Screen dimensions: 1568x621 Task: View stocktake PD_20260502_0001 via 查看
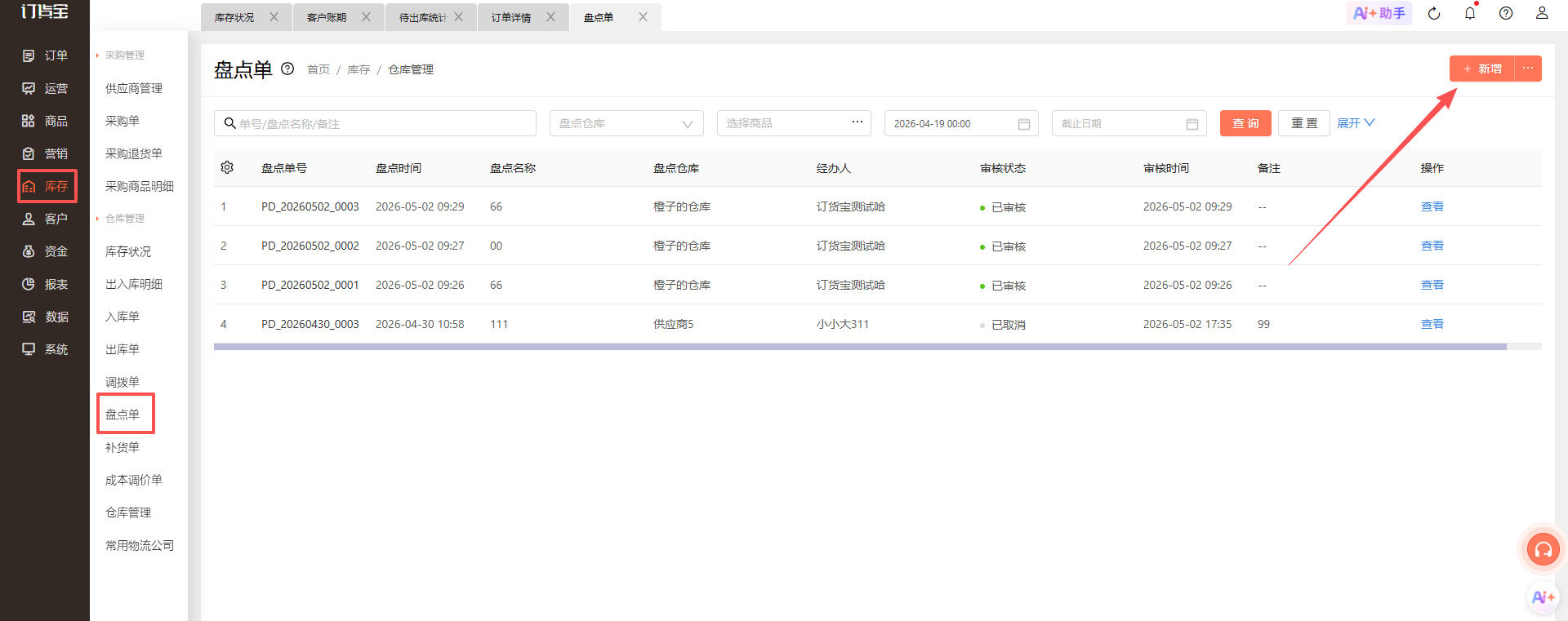pyautogui.click(x=1432, y=285)
